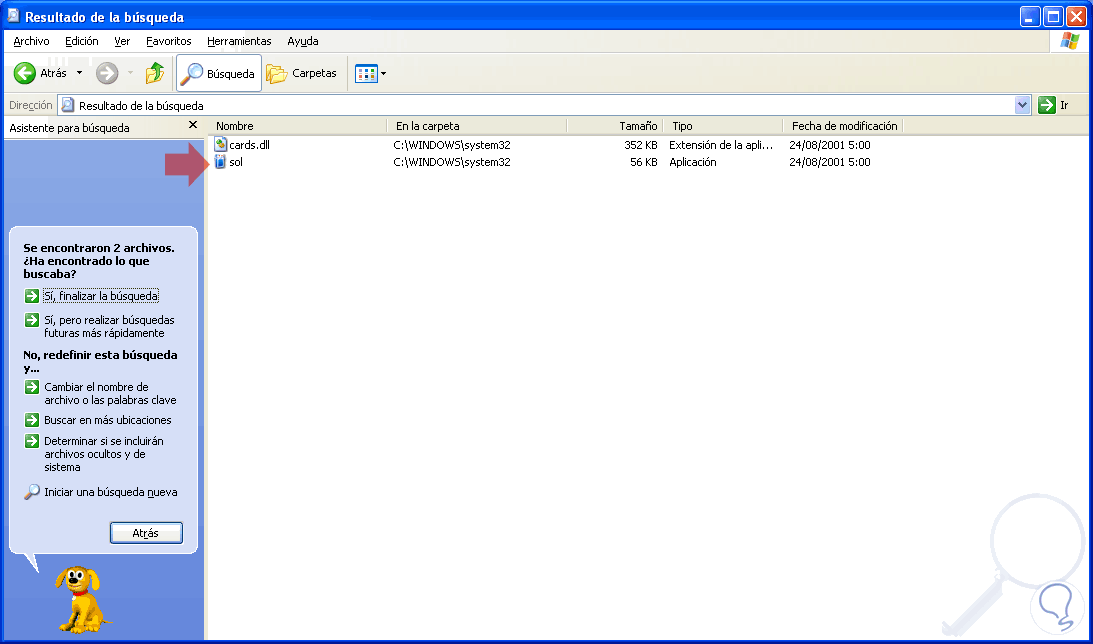Screen dimensions: 1093x644
Task: Click green arrow beside finalizar la búsqueda
Action: coord(31,296)
